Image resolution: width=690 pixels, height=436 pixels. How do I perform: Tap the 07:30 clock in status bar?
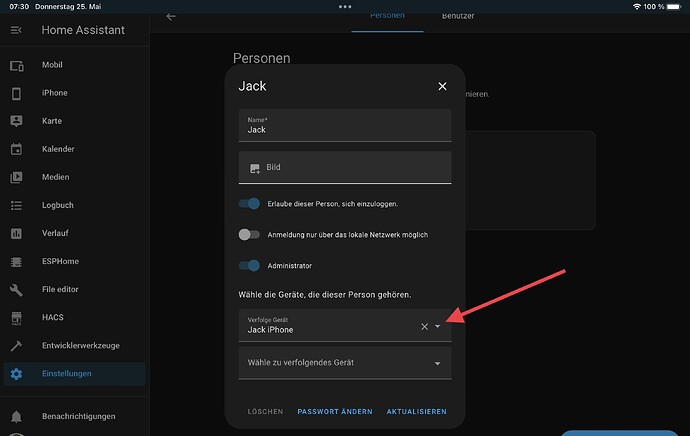(19, 7)
